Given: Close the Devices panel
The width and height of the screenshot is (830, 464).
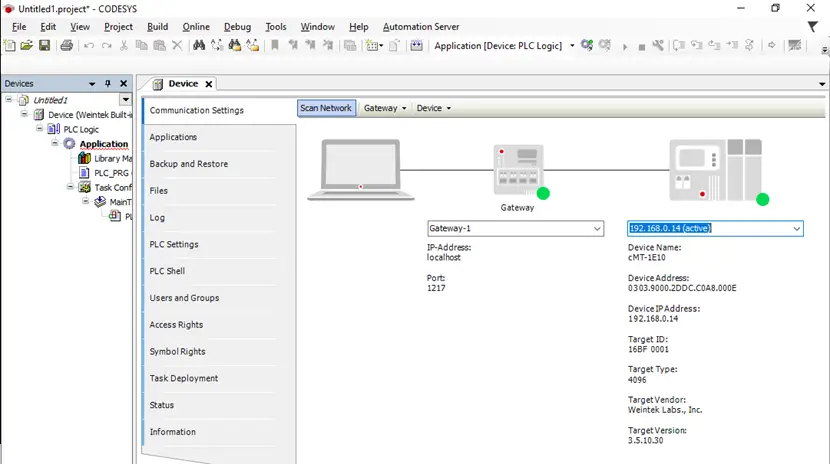Looking at the screenshot, I should [124, 84].
